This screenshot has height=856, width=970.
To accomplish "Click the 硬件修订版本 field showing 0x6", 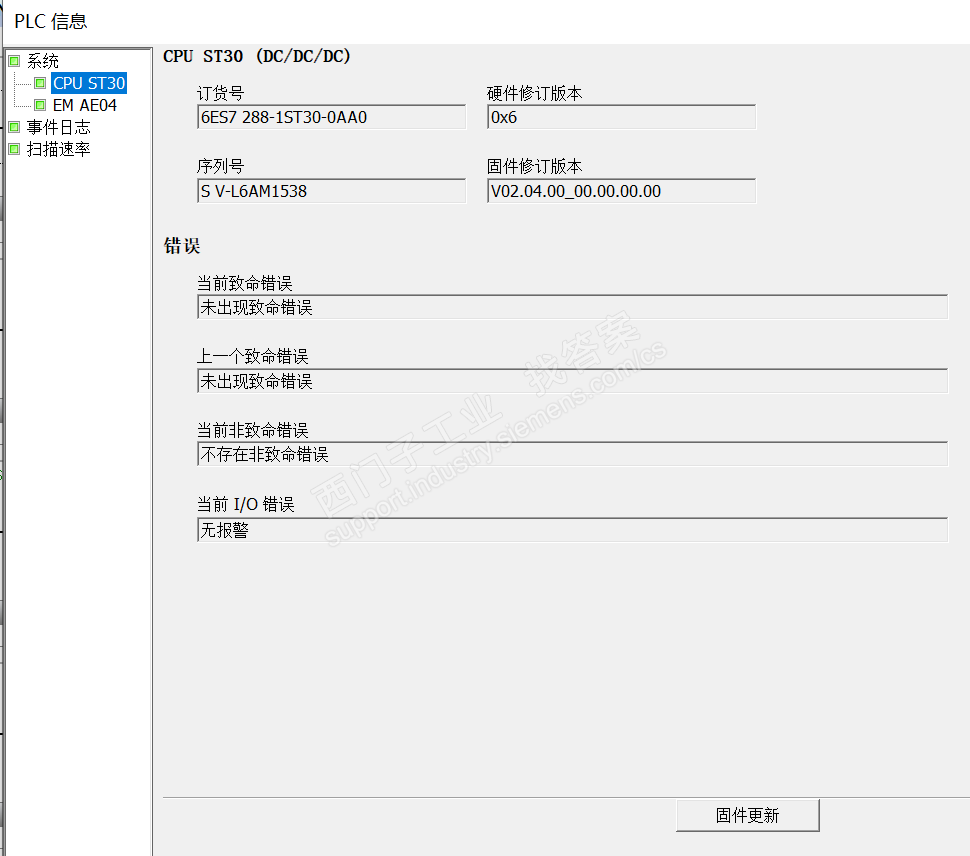I will point(622,117).
